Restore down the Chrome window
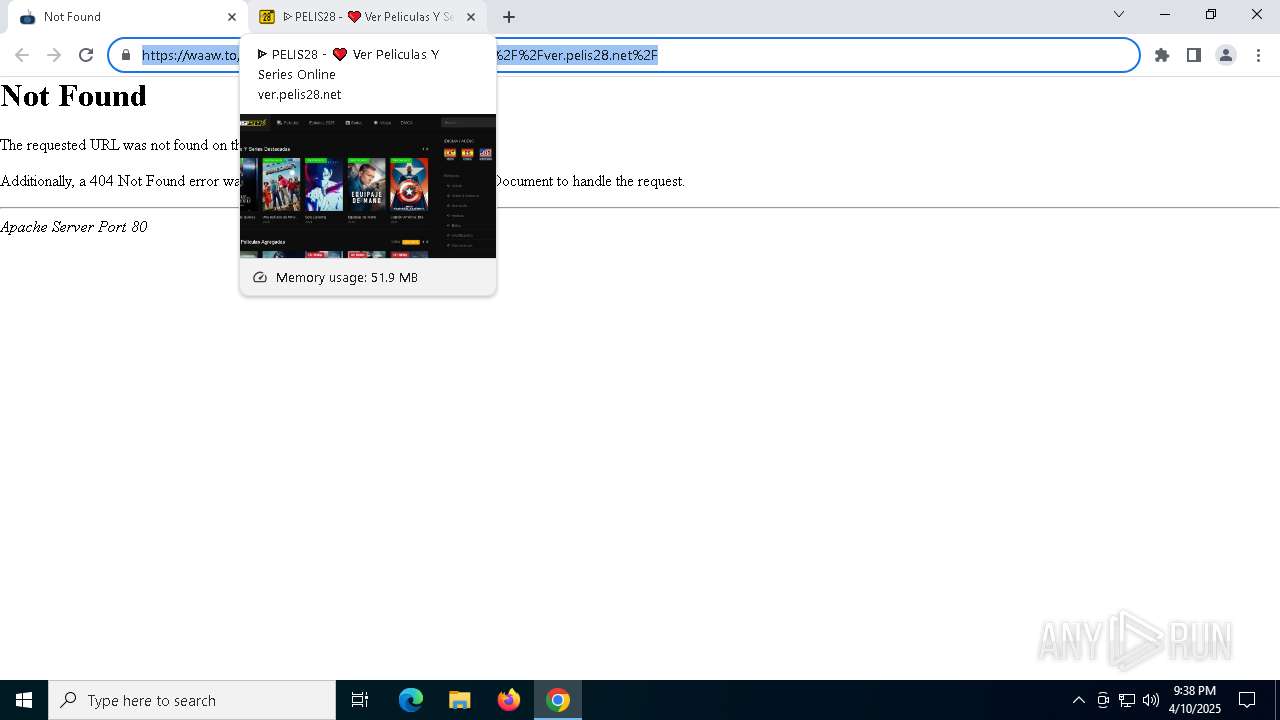 click(1211, 15)
